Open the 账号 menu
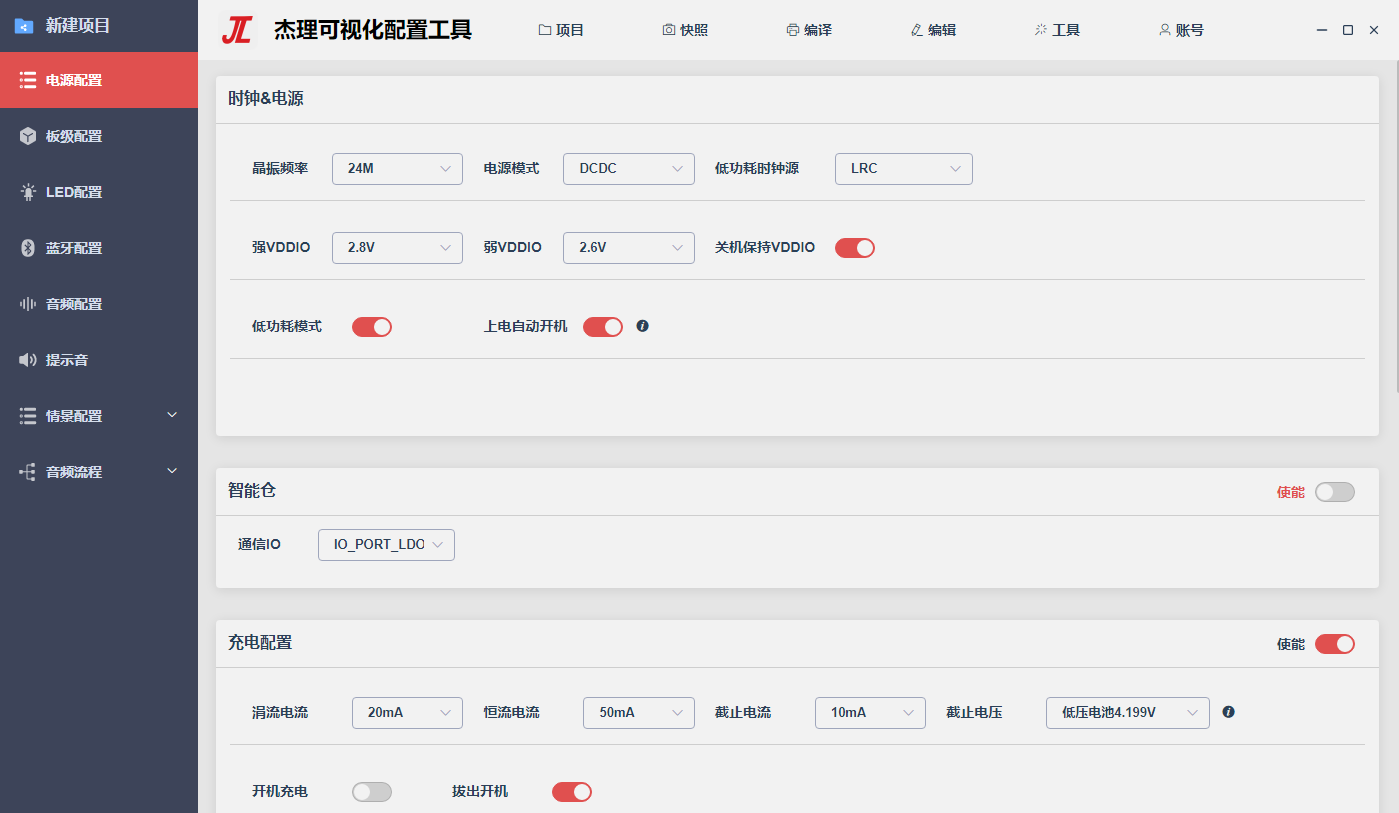Viewport: 1399px width, 813px height. (1181, 30)
